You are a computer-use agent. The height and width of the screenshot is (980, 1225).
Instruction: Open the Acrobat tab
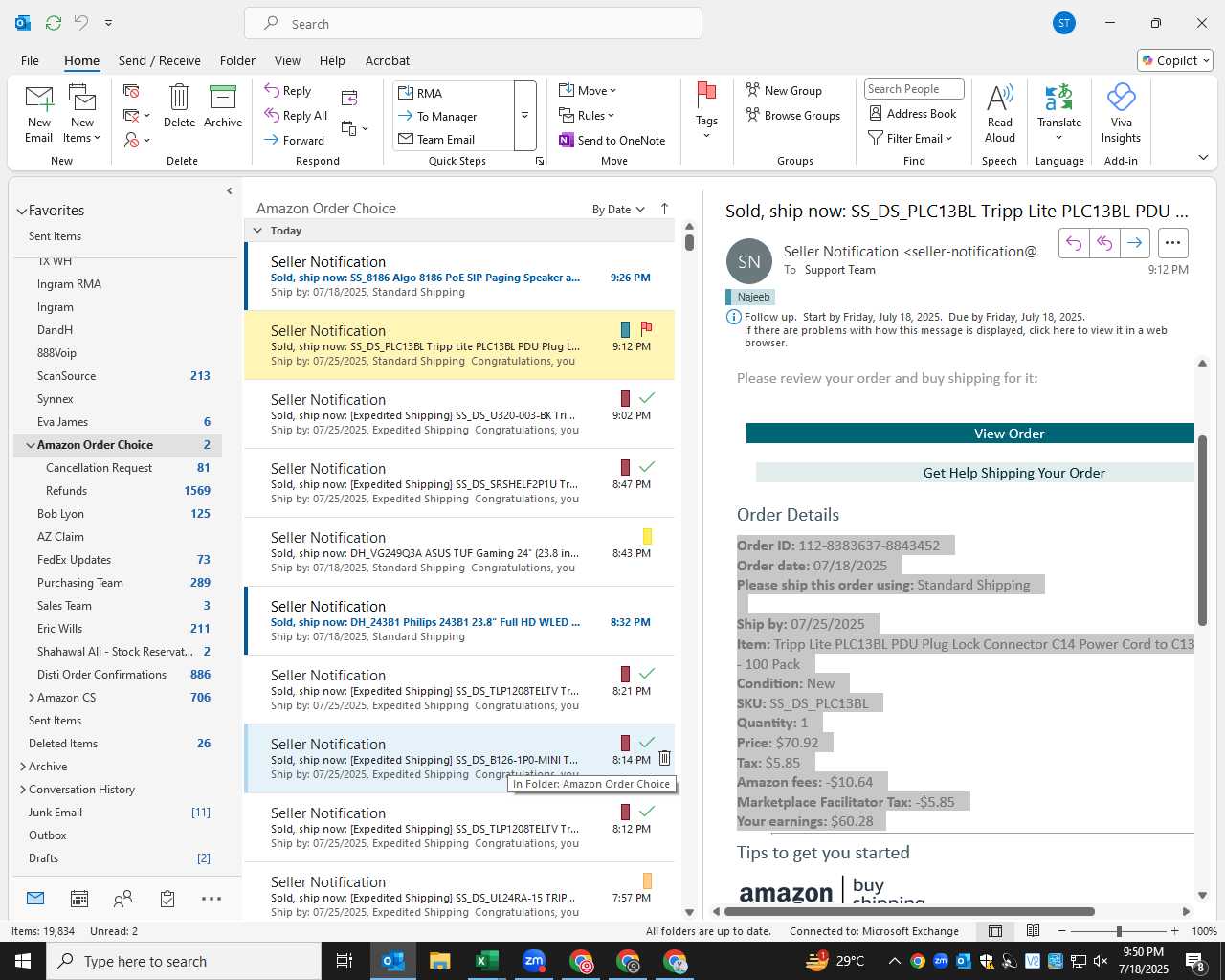tap(388, 60)
